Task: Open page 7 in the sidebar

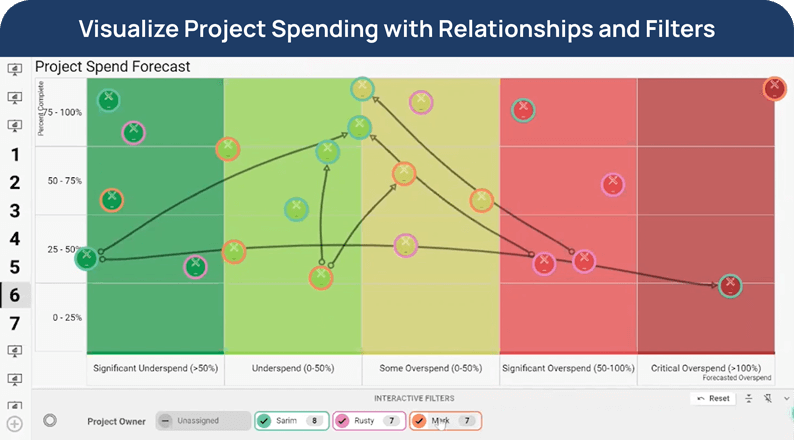Action: click(14, 323)
